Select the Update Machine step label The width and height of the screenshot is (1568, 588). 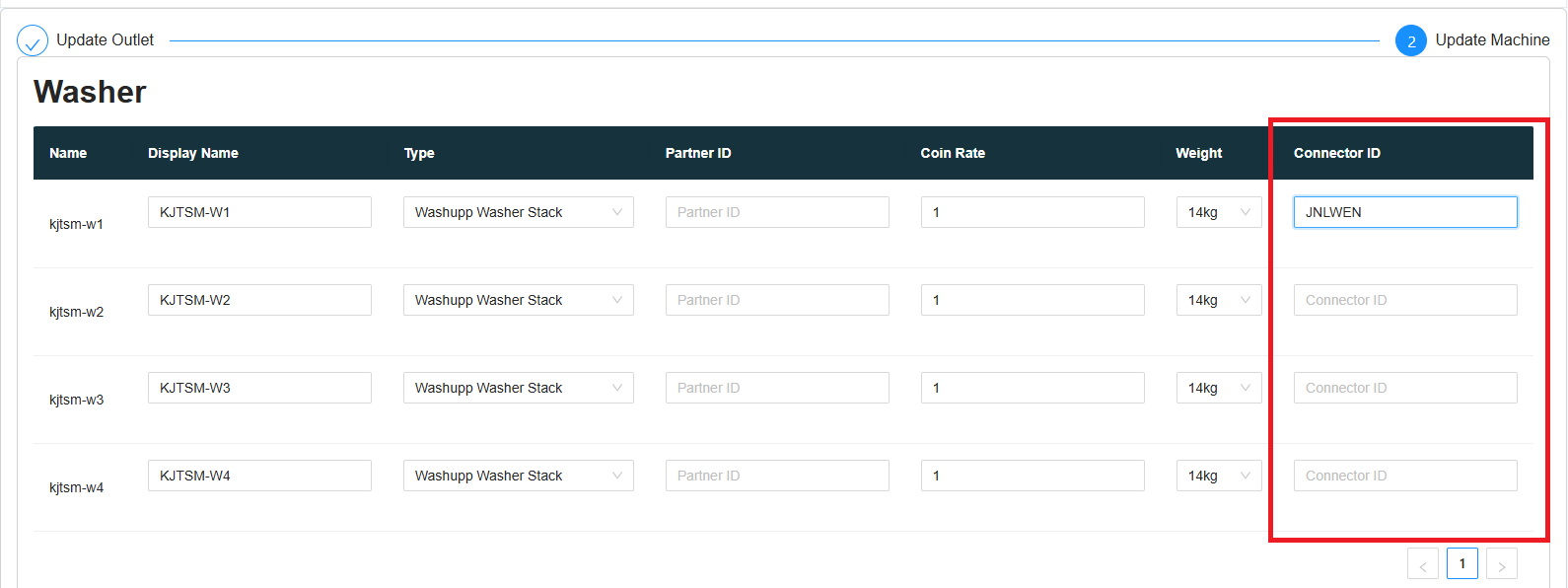pos(1492,40)
